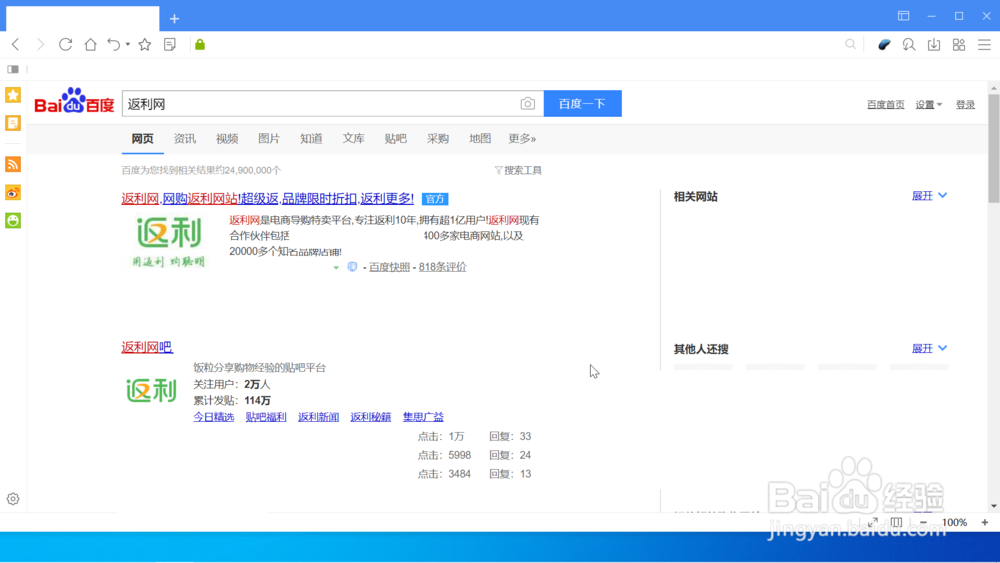The image size is (1000, 563).
Task: Switch to the 贴吧 tab
Action: pyautogui.click(x=395, y=138)
